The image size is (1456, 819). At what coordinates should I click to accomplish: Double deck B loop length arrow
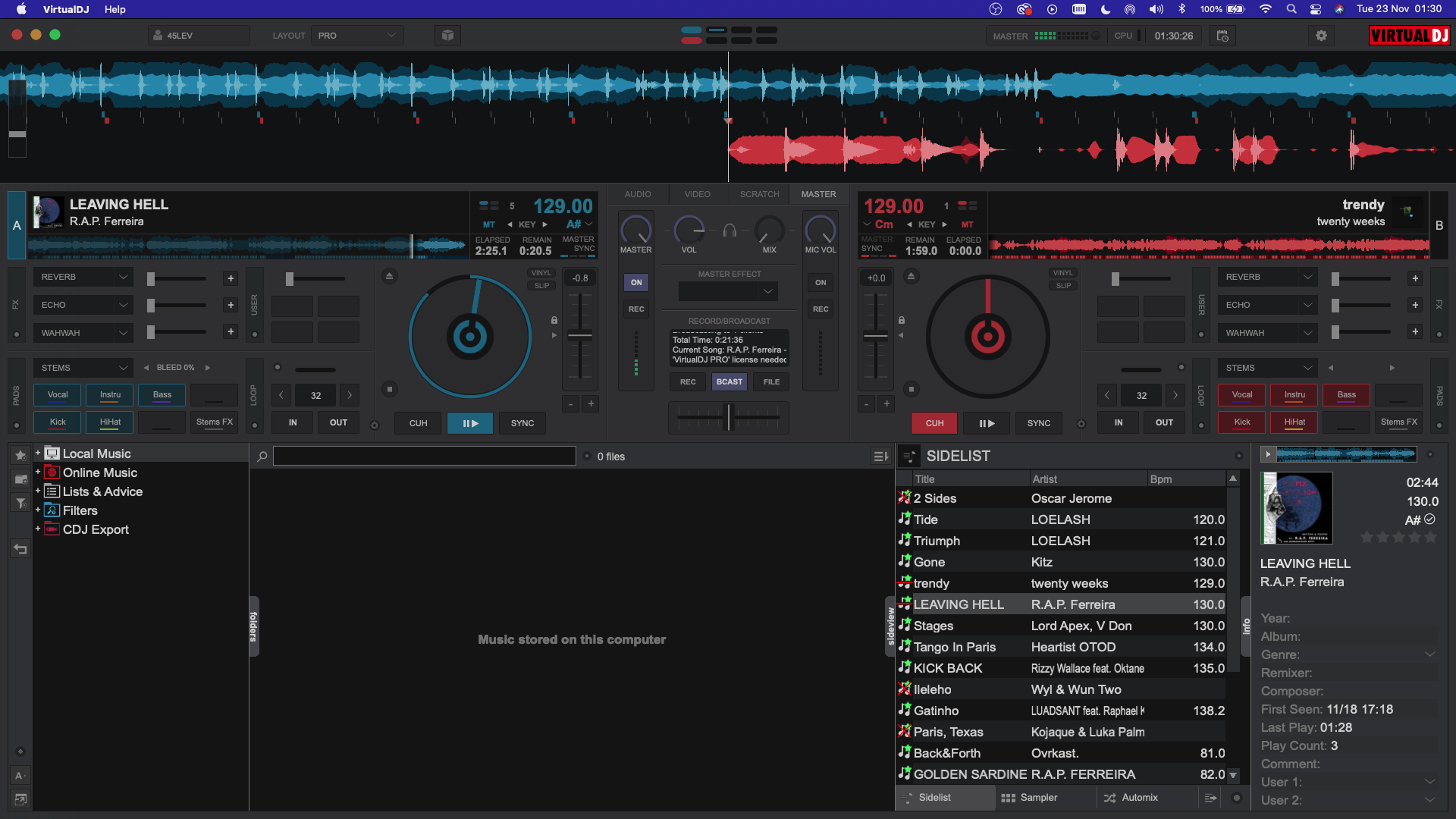tap(1175, 395)
